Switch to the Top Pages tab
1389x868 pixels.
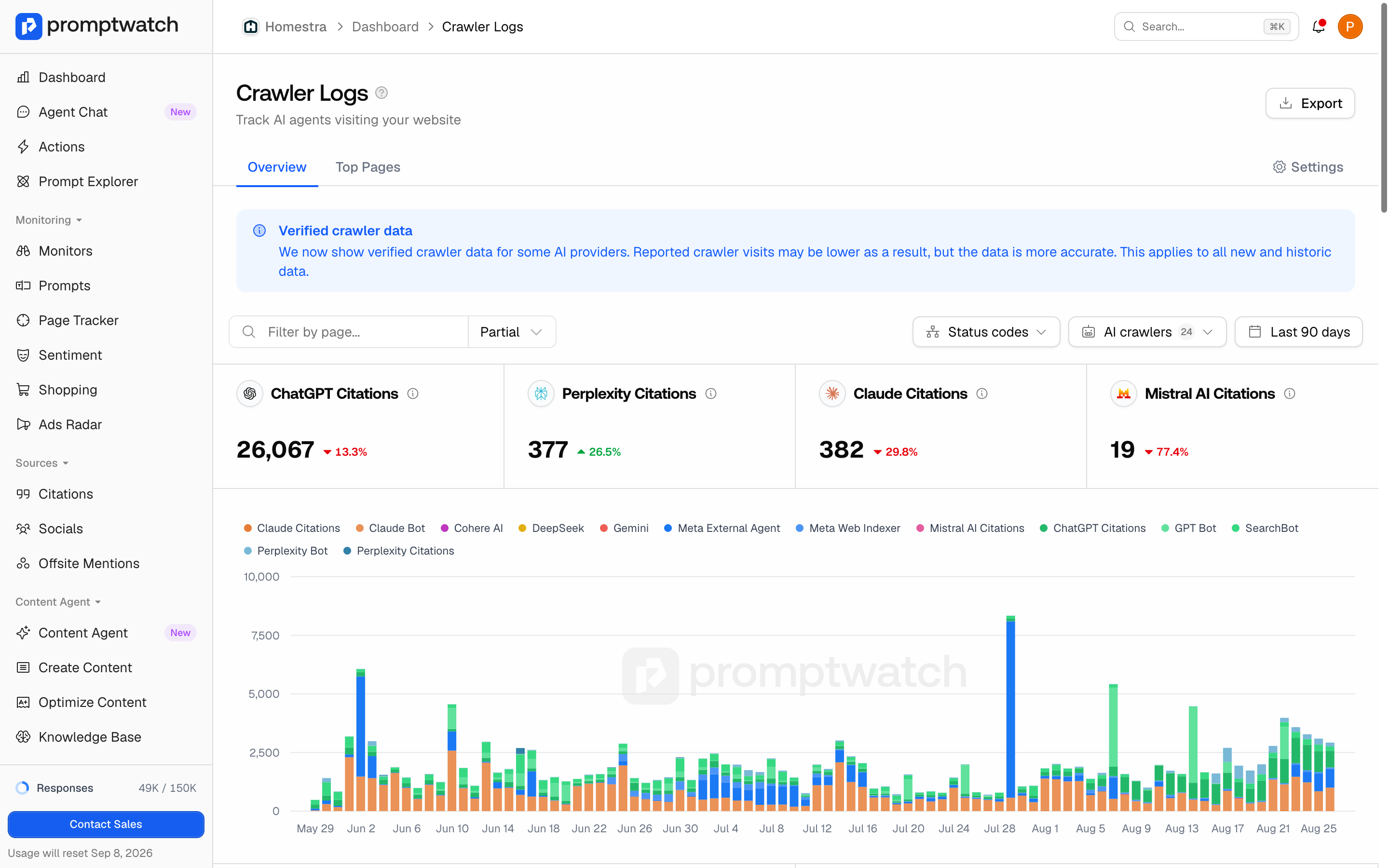point(368,167)
